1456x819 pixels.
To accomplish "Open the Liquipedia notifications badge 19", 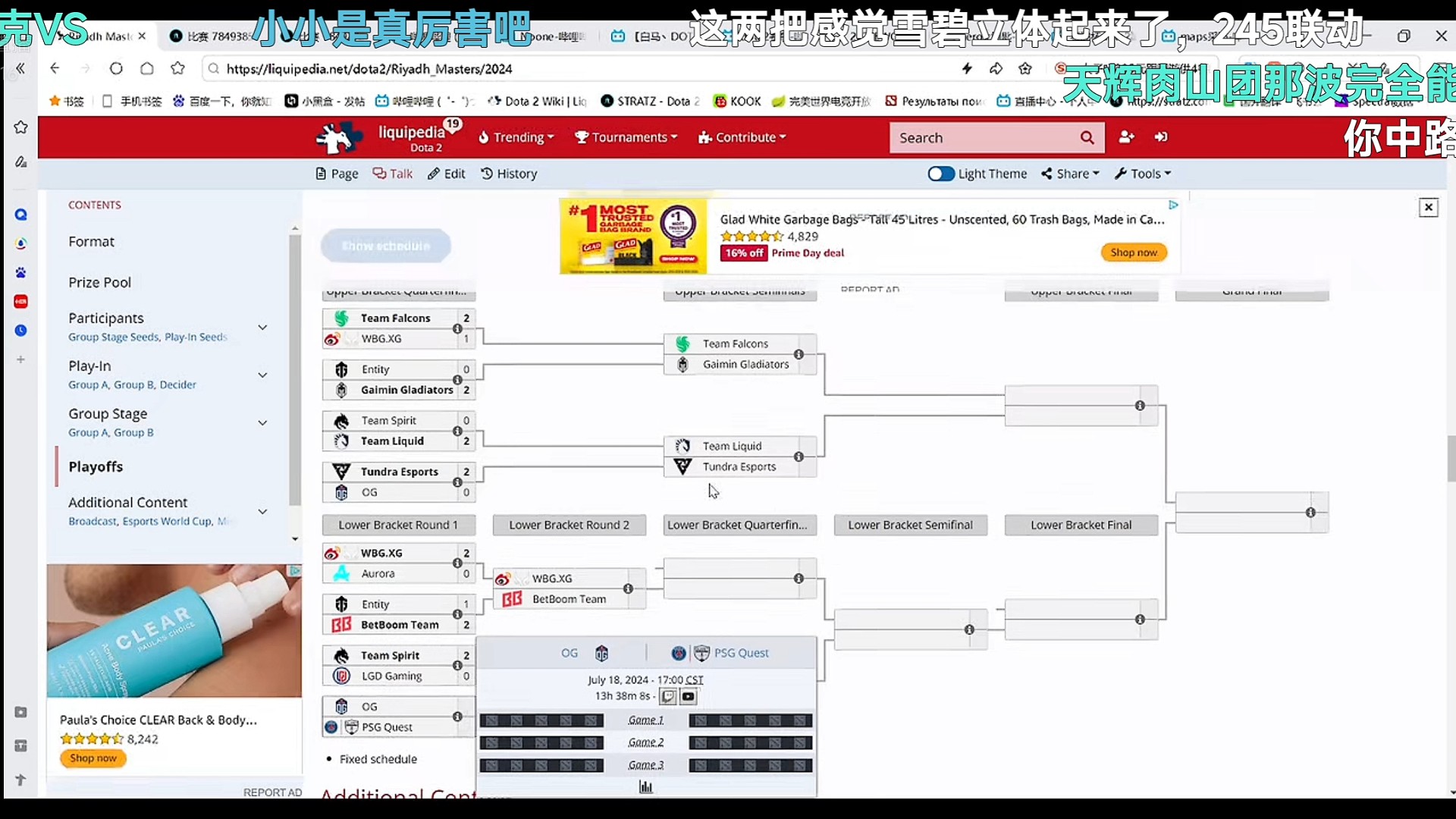I will [453, 124].
